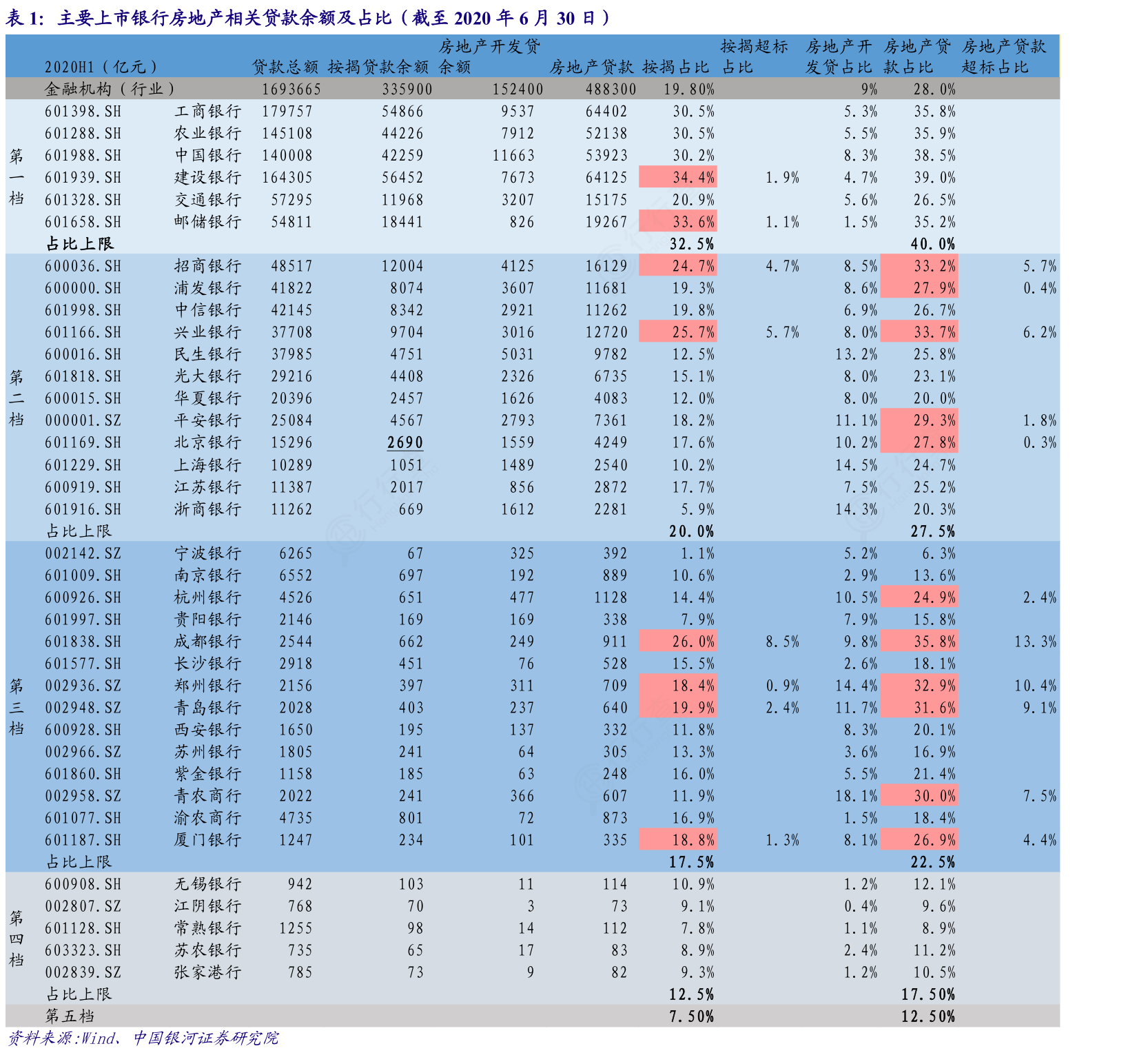Click 青农商行's highlighted 30.0% cell

[x=919, y=796]
